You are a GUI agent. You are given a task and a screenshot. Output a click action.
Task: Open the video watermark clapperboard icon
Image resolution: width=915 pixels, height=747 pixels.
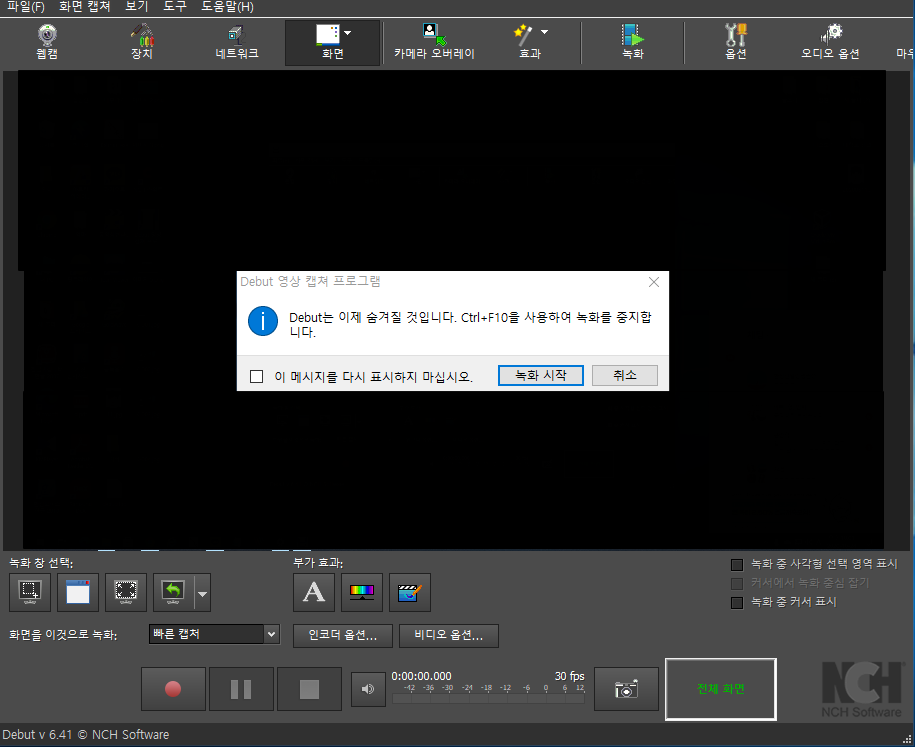[x=410, y=592]
